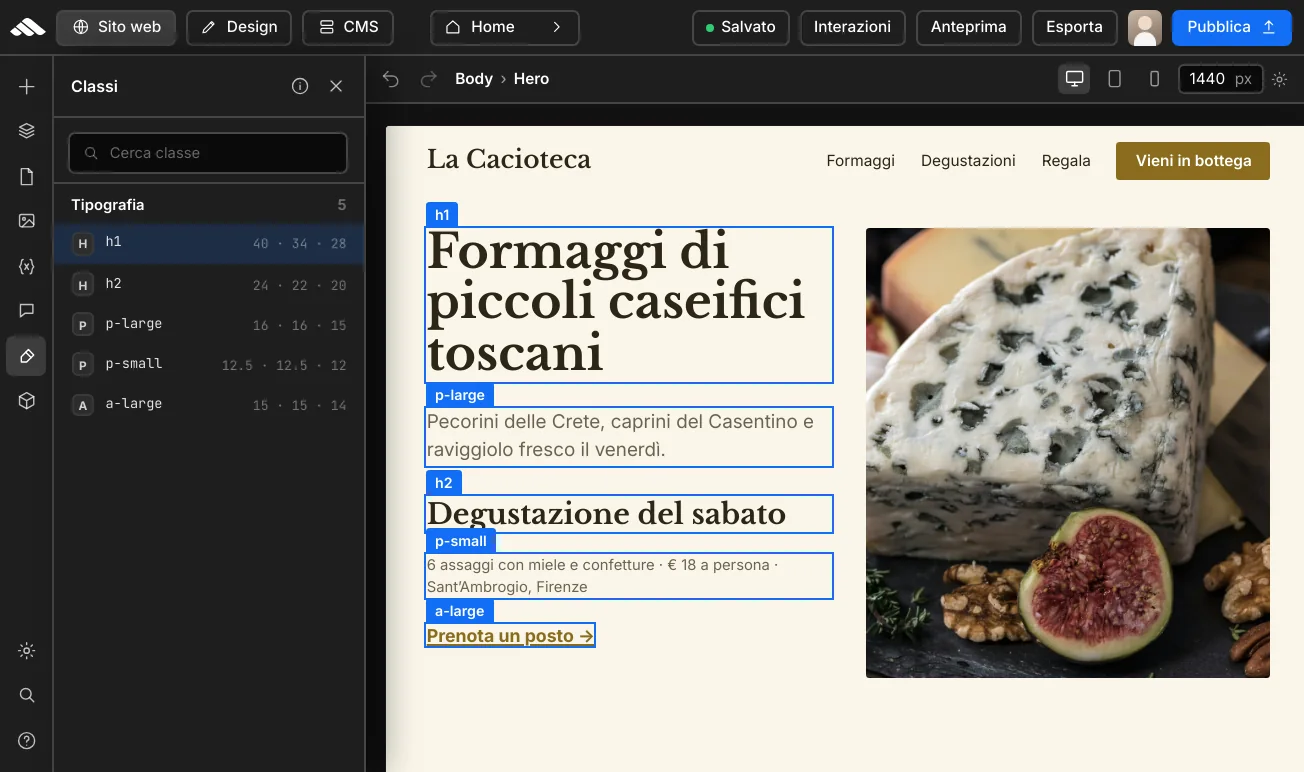This screenshot has height=772, width=1304.
Task: Click the Pubblica button
Action: (x=1231, y=27)
